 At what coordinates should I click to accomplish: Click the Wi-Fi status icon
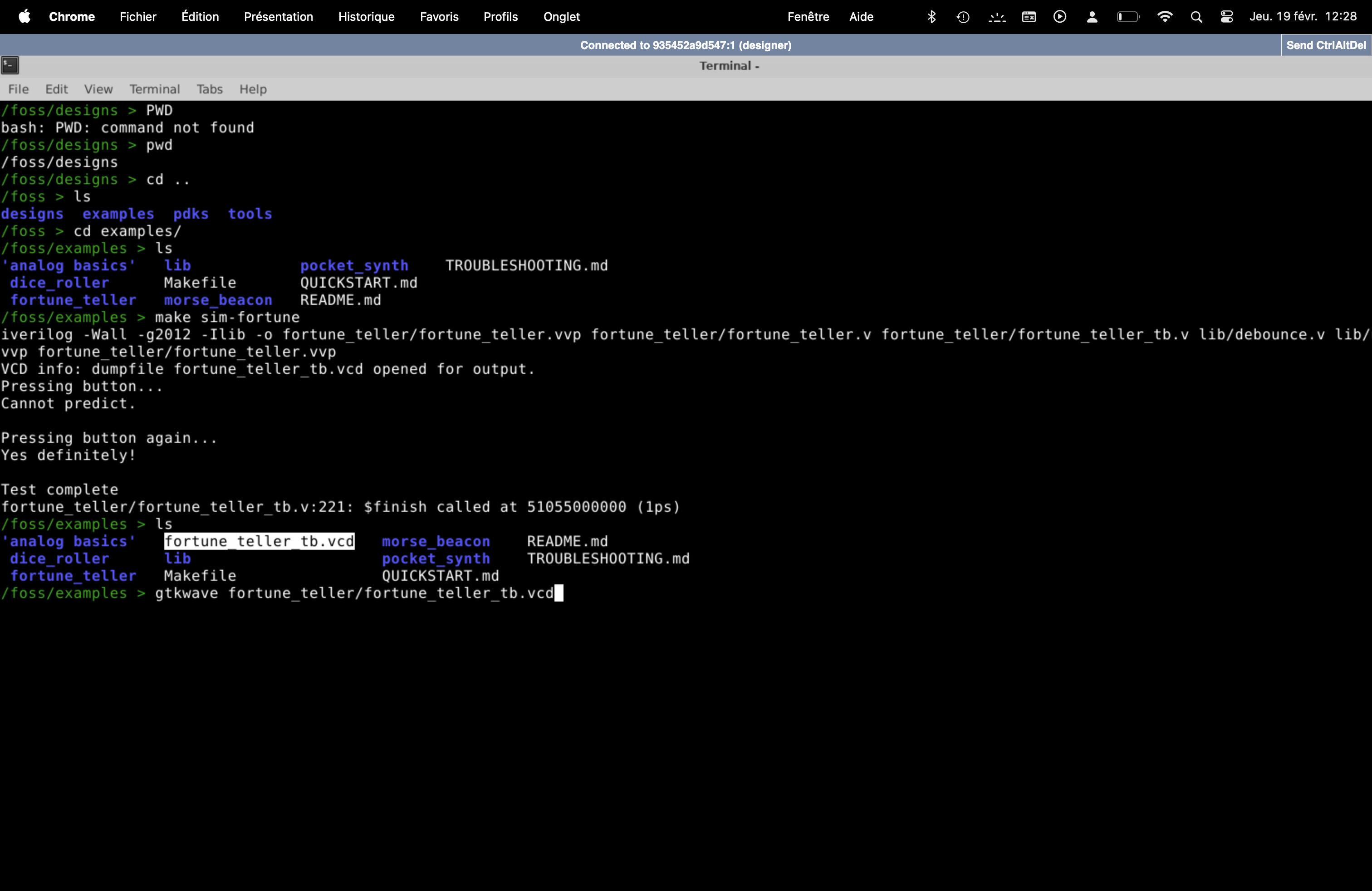tap(1165, 17)
